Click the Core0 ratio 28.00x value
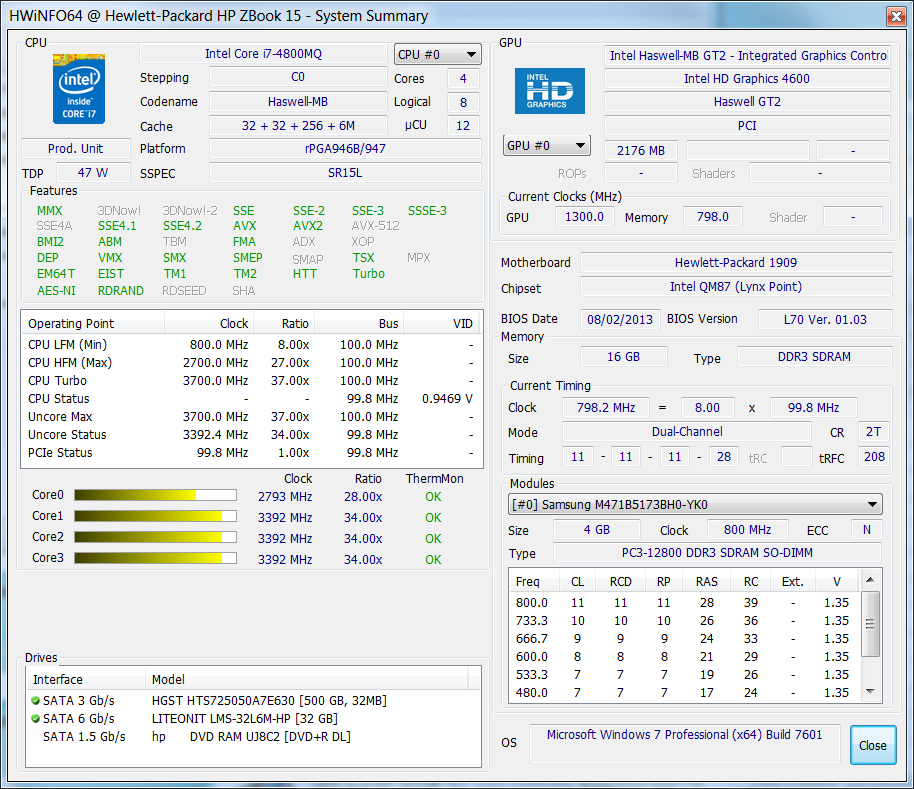Screen dimensions: 914x789 tap(363, 496)
